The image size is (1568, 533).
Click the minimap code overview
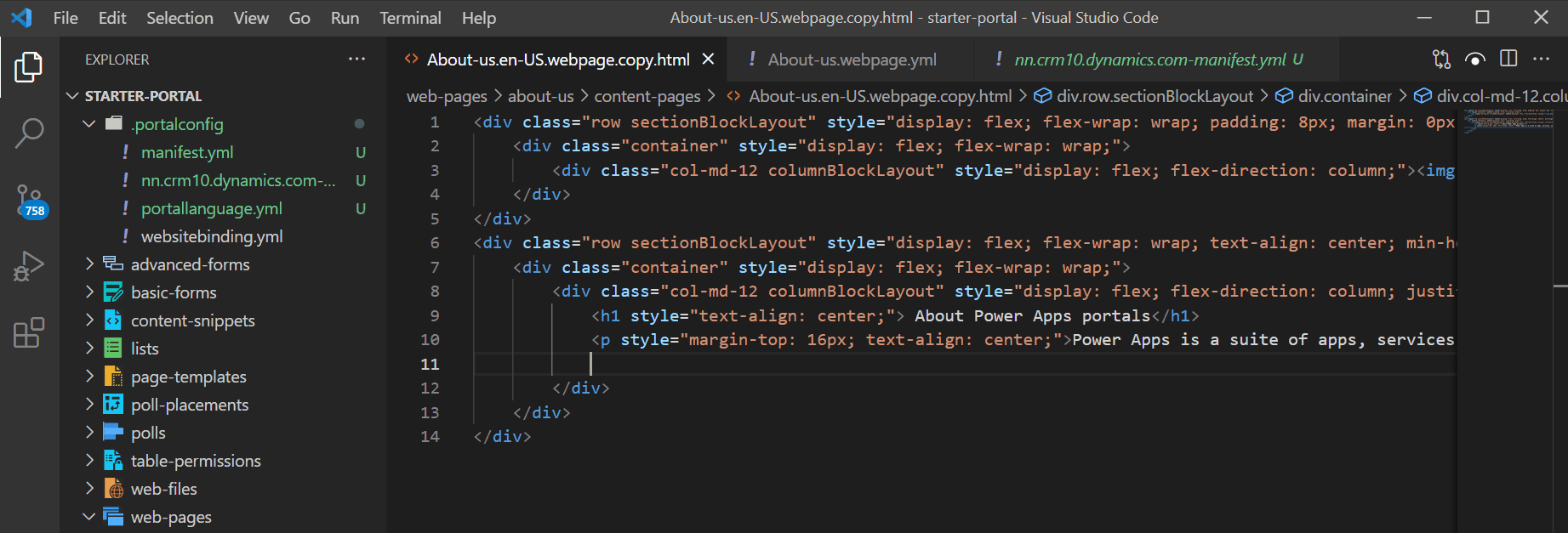1510,119
